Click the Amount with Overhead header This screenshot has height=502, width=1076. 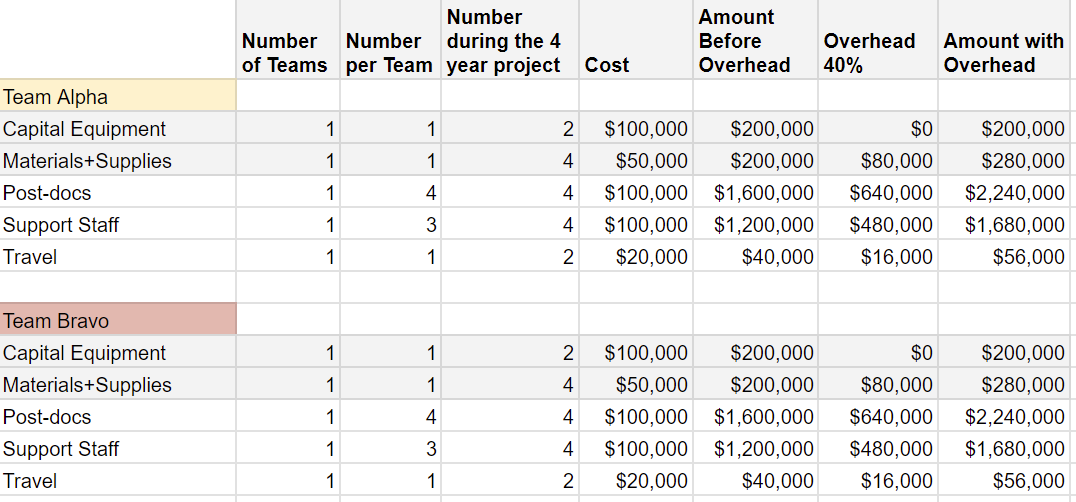pos(1003,53)
